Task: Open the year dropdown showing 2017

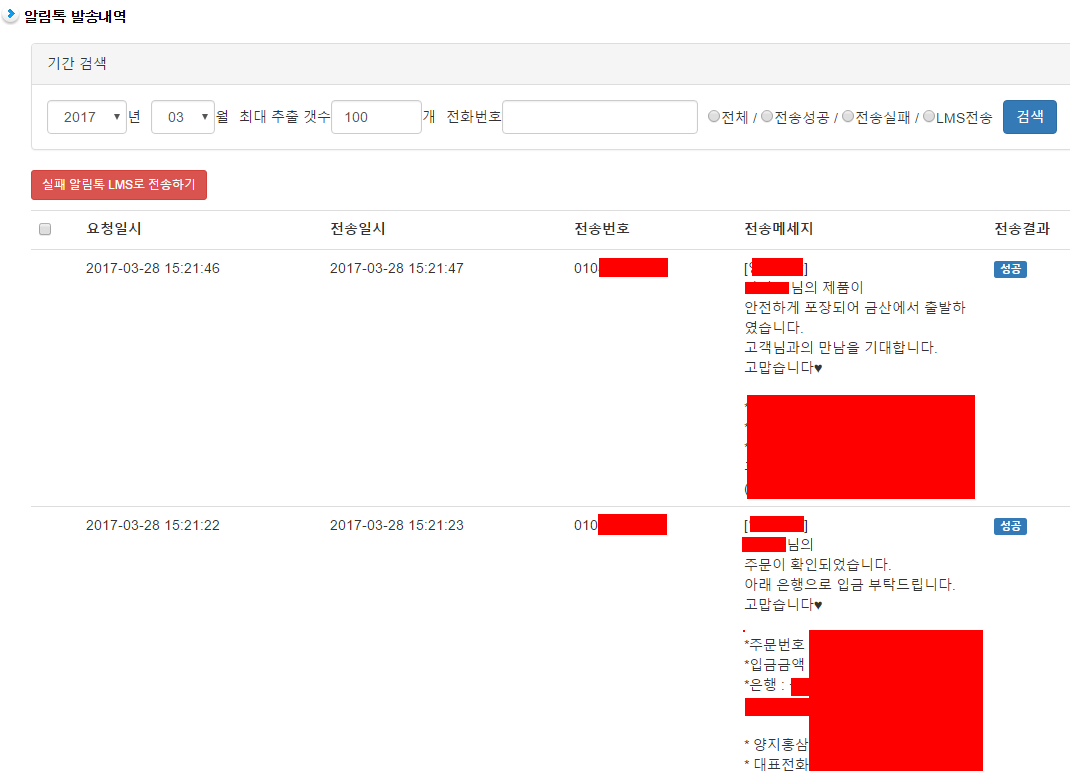Action: pos(87,117)
